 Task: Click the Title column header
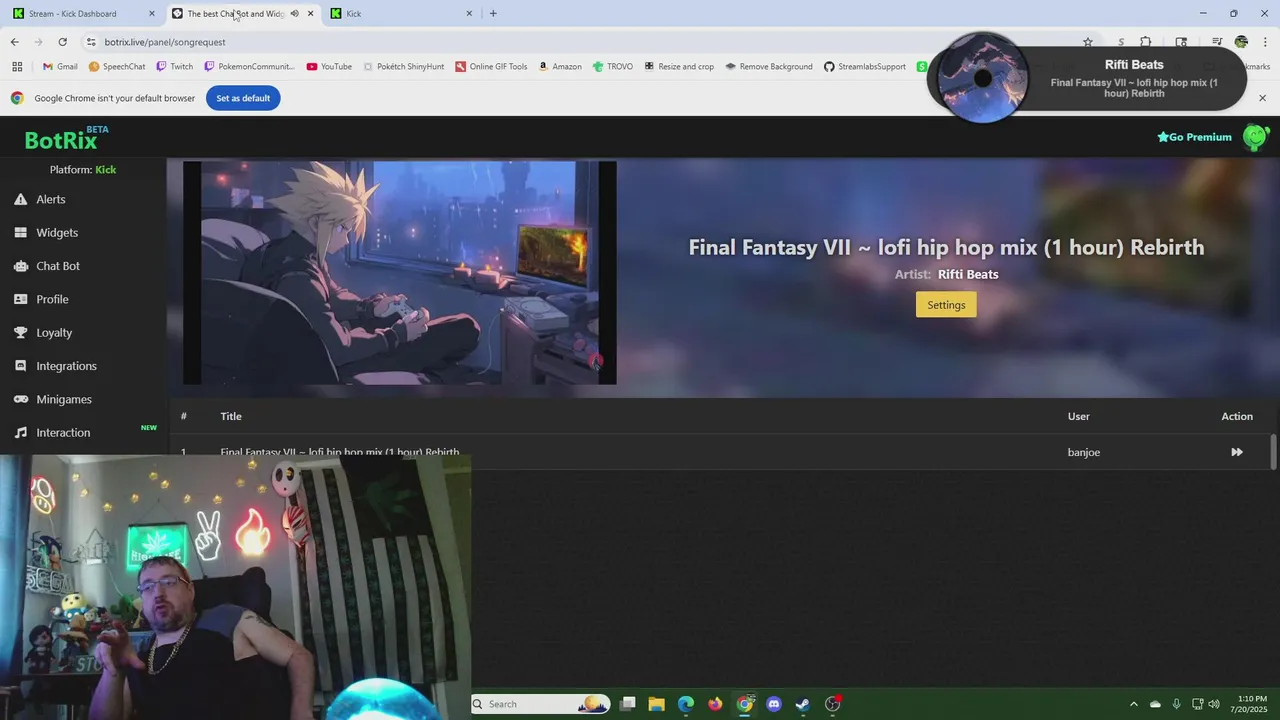[x=231, y=416]
